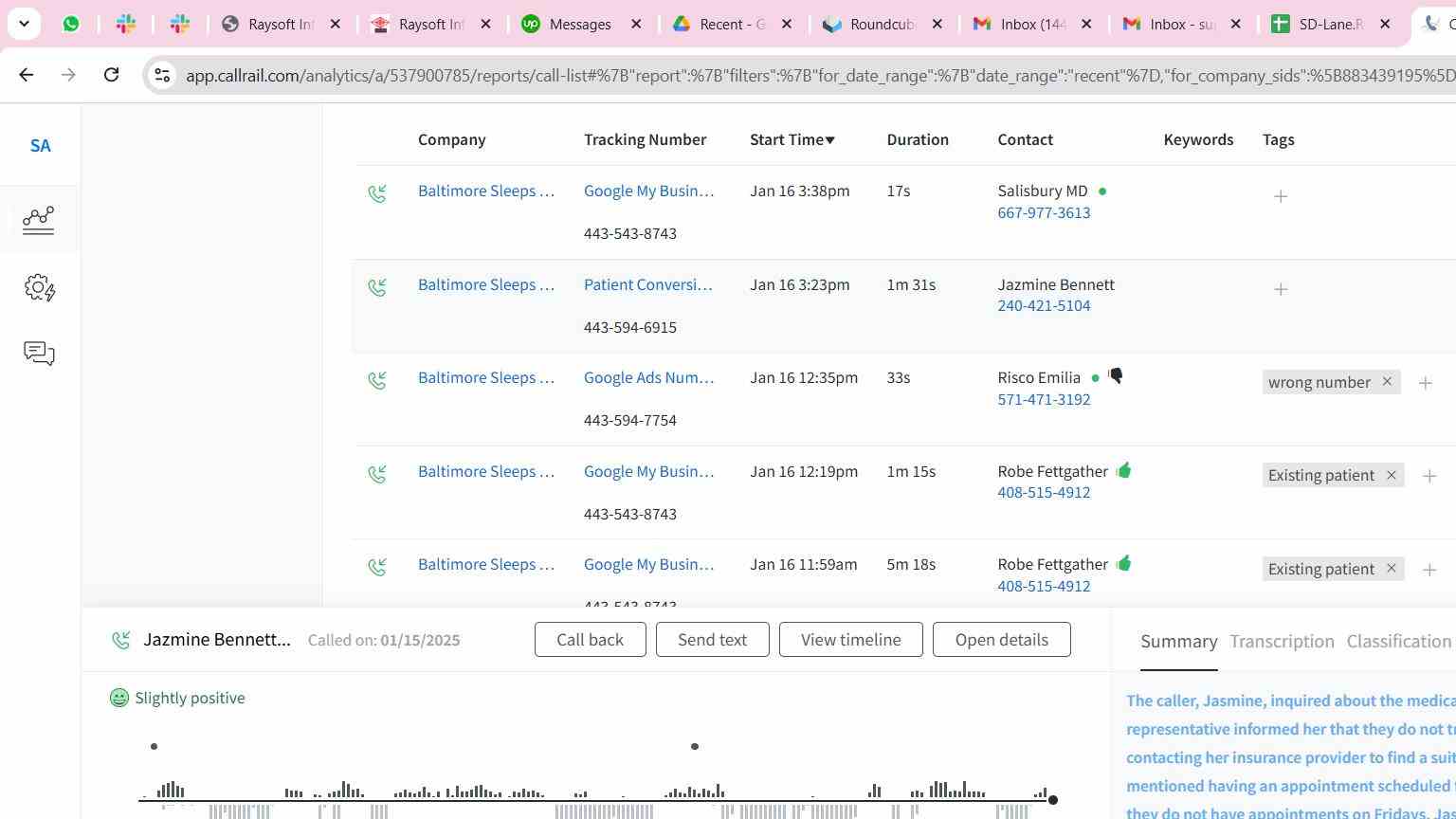Viewport: 1456px width, 819px height.
Task: View site information icon in address bar
Action: point(162,75)
